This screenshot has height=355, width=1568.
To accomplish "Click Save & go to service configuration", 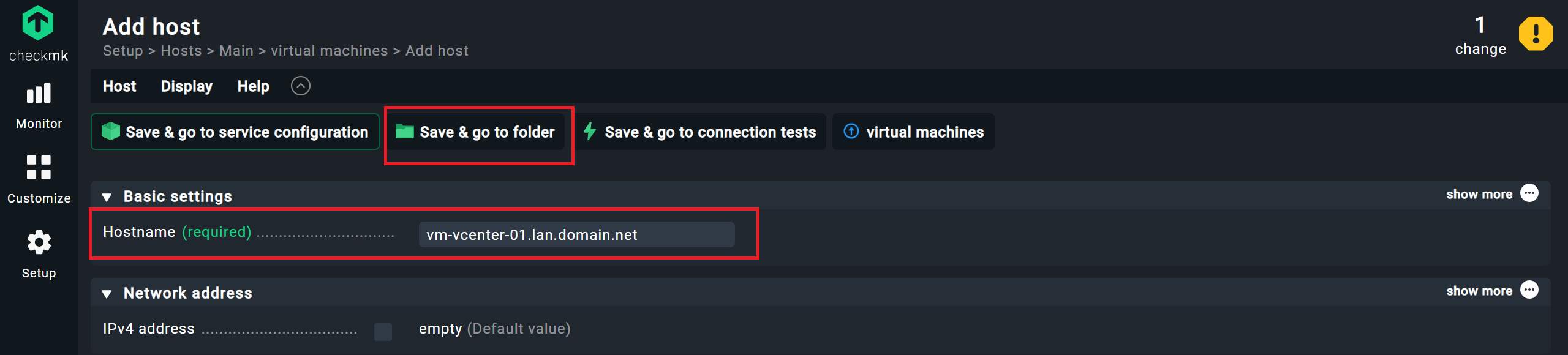I will 235,132.
